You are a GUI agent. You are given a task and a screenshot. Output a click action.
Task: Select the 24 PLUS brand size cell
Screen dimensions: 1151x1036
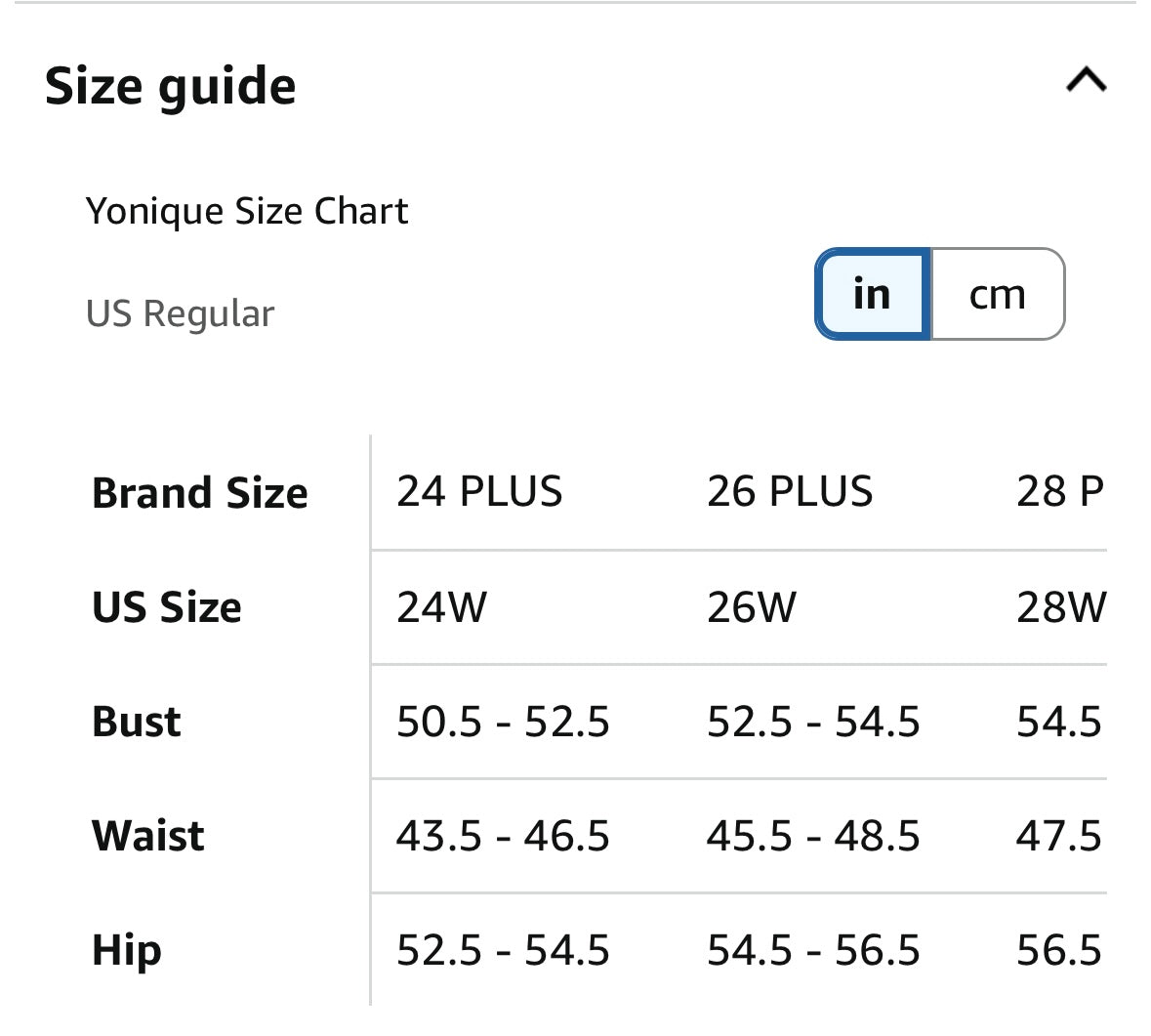pos(478,493)
